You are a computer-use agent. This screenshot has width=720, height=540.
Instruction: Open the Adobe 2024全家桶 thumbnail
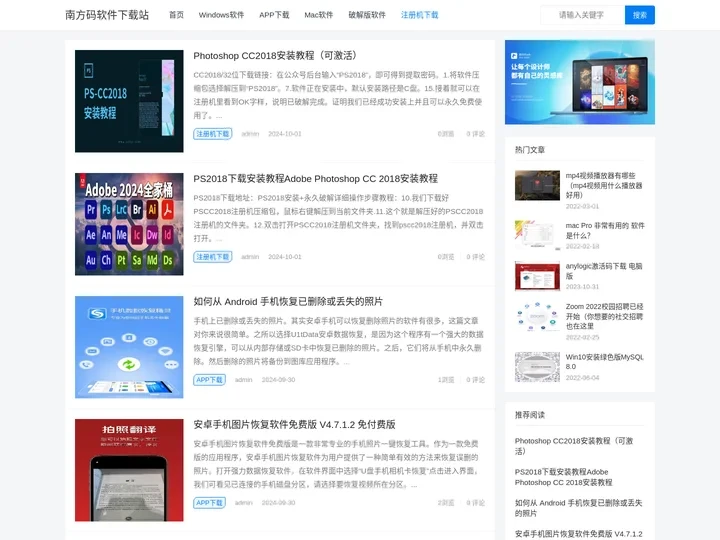pos(129,224)
